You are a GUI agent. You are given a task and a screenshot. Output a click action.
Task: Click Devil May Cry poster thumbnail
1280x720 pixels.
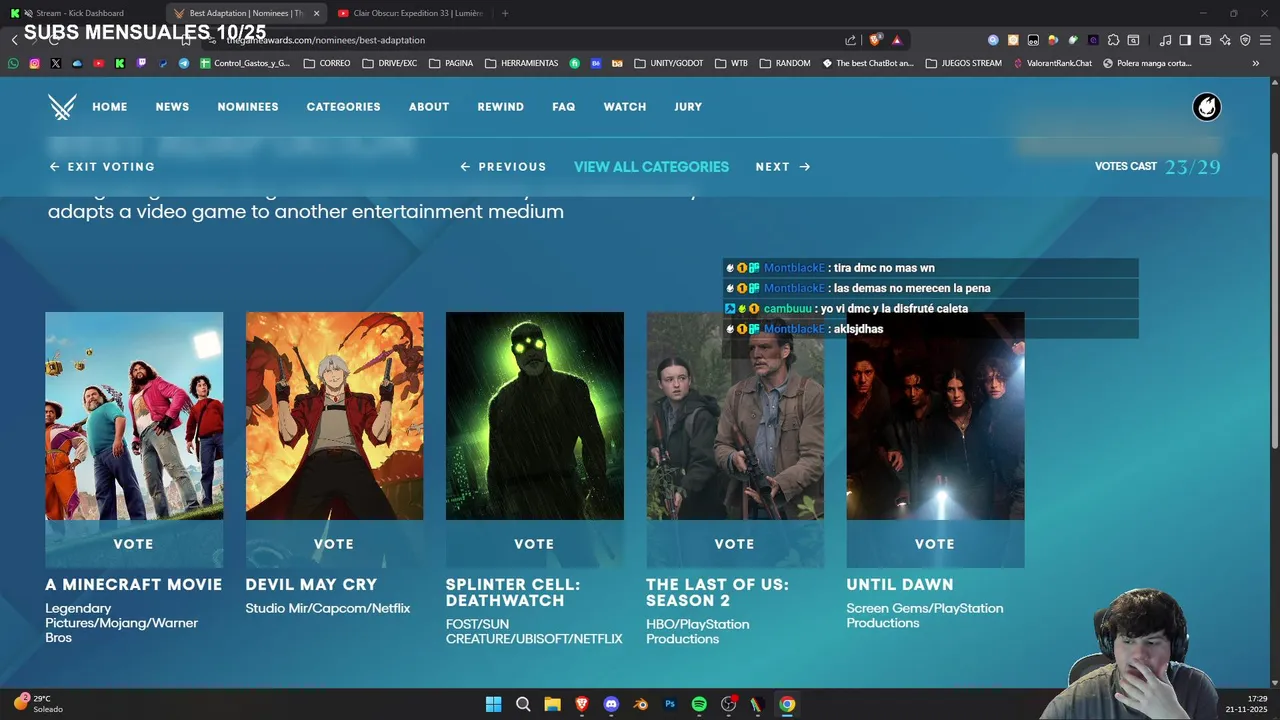[334, 416]
